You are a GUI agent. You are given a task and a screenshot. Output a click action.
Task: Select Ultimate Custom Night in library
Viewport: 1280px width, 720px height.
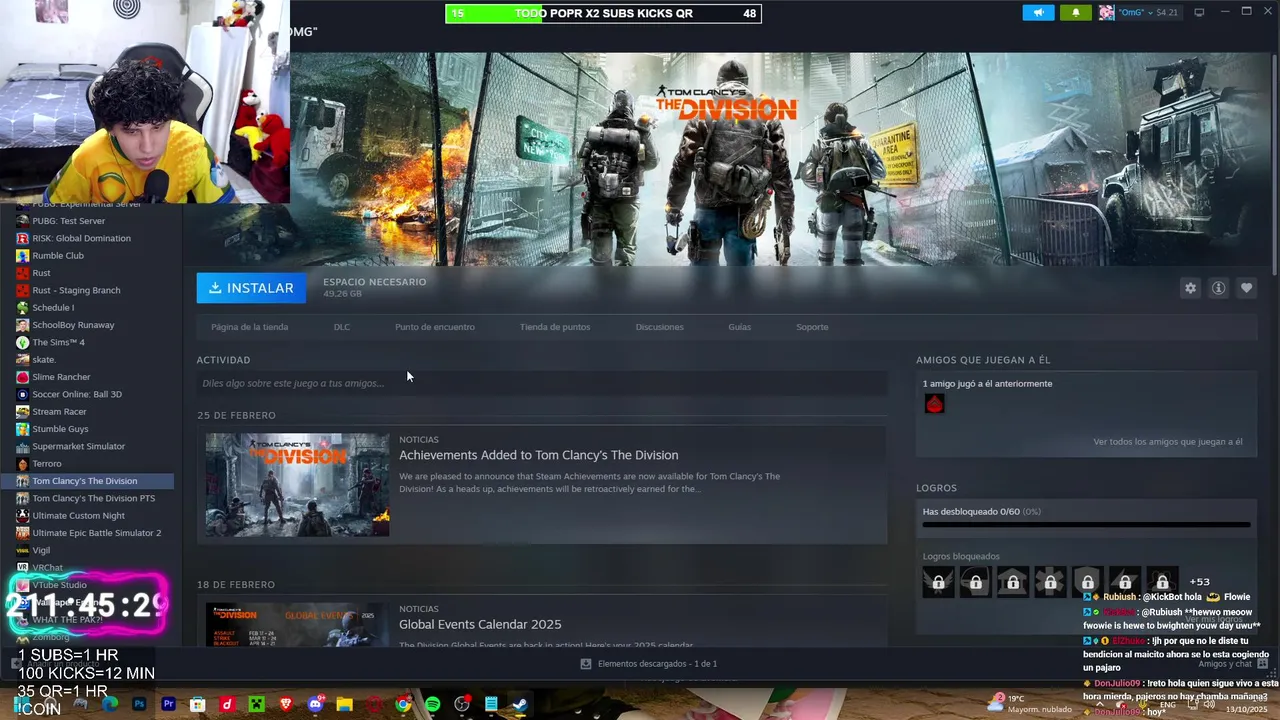point(78,516)
